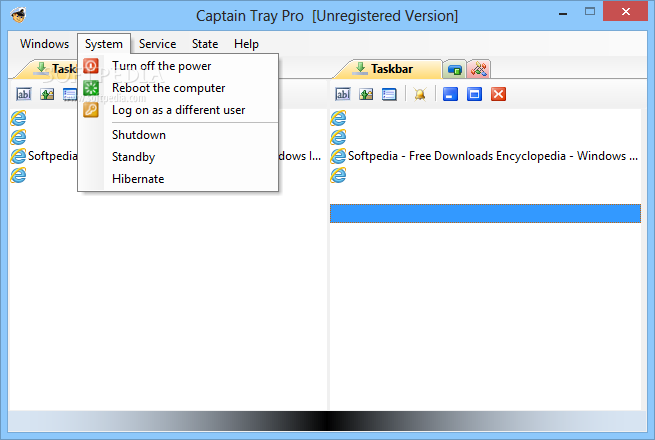
Task: Click the red X close-window icon in right toolbar
Action: 498,94
